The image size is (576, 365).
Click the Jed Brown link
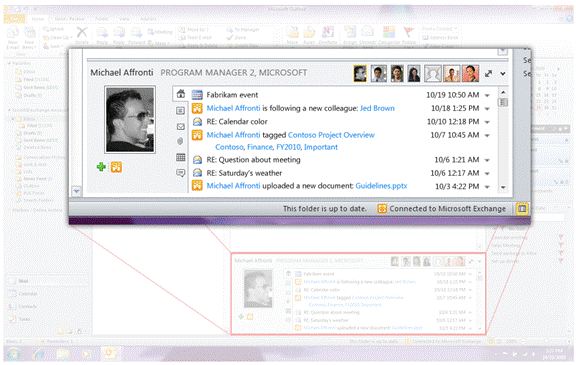coord(377,108)
